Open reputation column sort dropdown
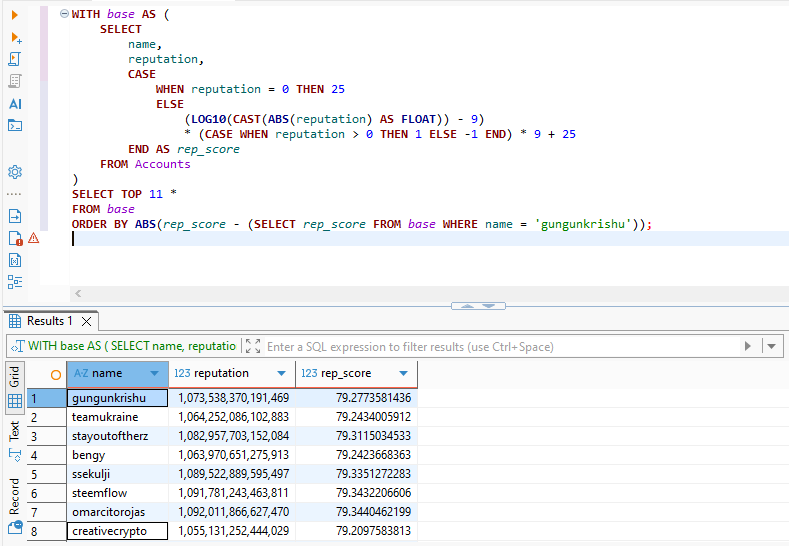 tap(281, 373)
